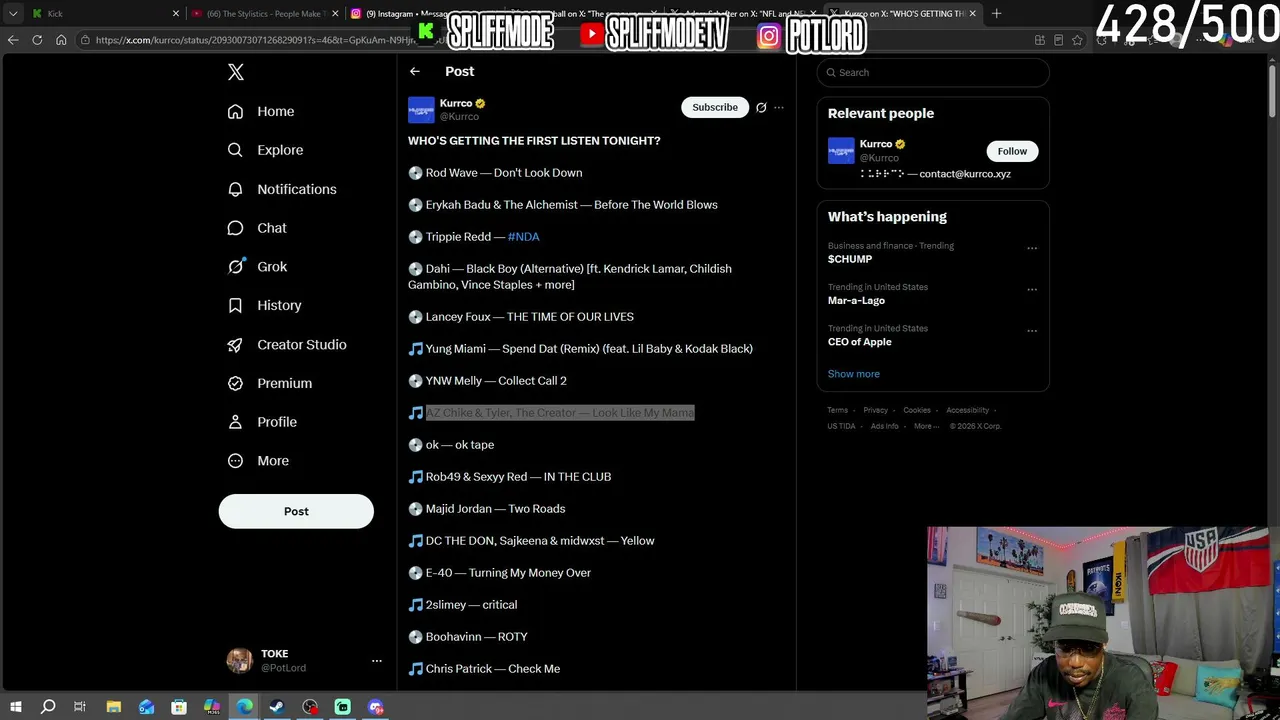1280x720 pixels.
Task: Click the browser back arrow
Action: (x=13, y=40)
